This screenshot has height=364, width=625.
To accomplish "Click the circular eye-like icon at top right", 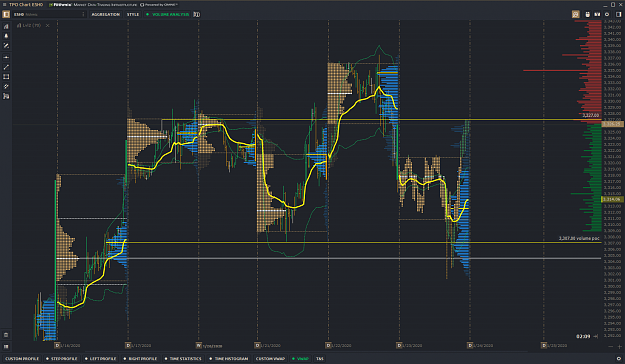I will pyautogui.click(x=607, y=14).
